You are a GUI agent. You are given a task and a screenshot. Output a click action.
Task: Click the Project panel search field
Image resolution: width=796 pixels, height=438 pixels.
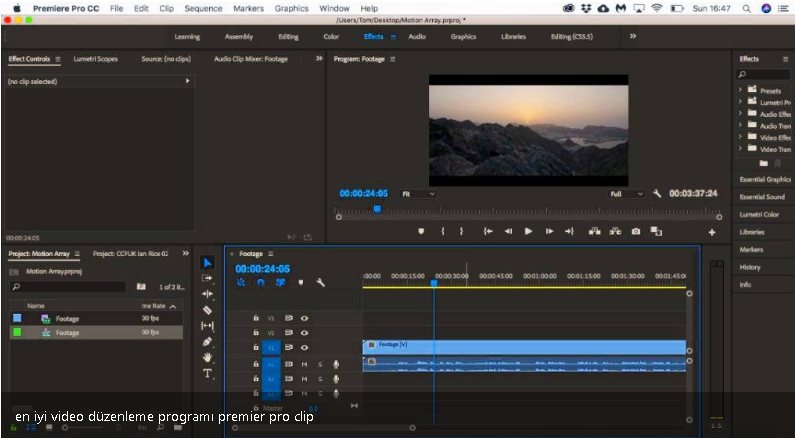tap(68, 287)
